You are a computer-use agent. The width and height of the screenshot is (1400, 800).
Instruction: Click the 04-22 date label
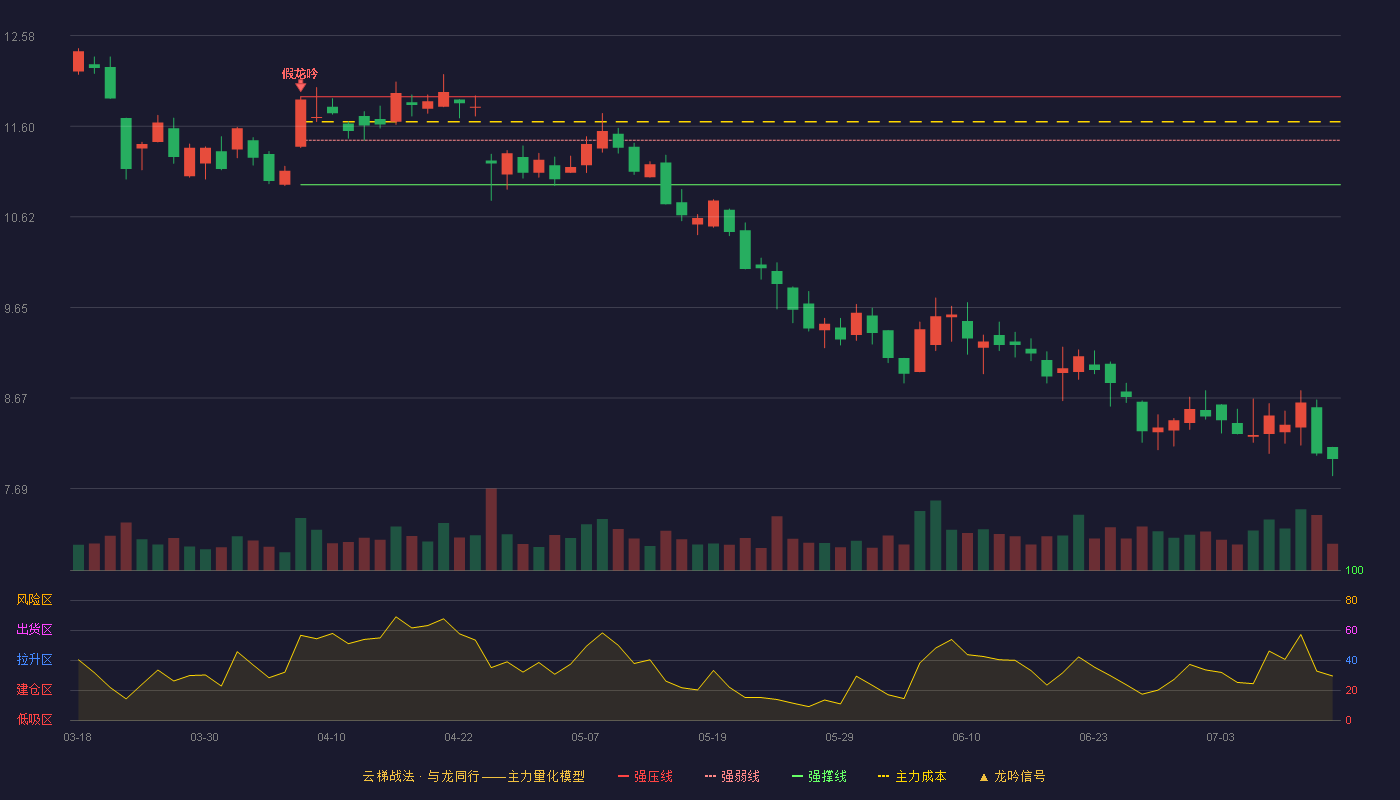458,737
